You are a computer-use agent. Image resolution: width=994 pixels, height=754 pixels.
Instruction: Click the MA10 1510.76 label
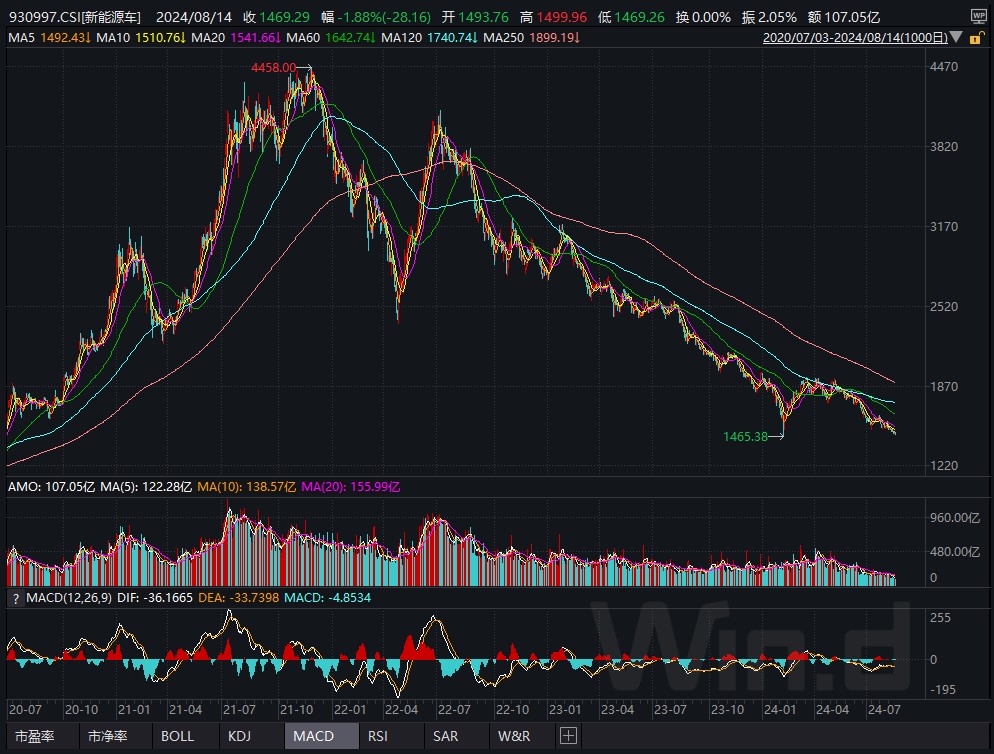141,38
